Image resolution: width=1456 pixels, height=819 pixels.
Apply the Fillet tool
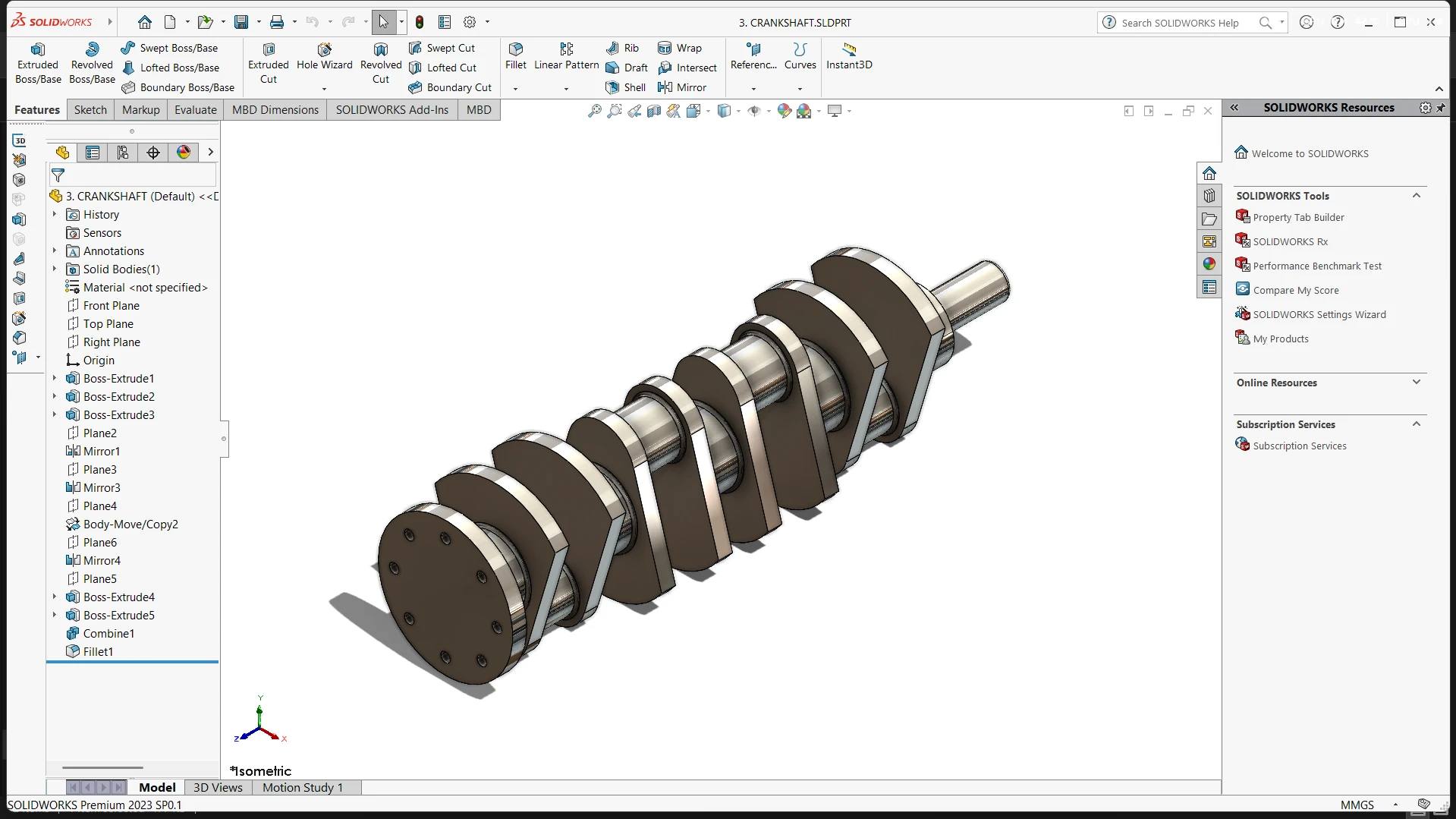tap(516, 57)
